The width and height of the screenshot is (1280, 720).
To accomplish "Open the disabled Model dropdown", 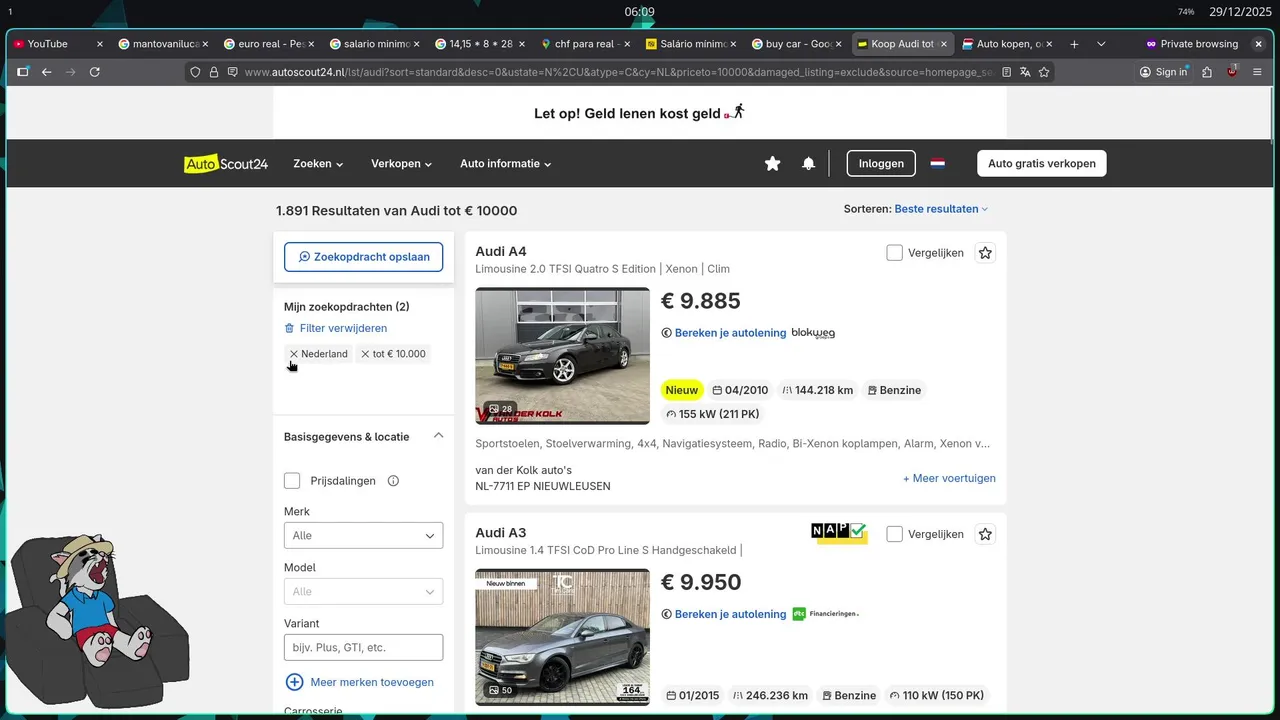I will point(363,592).
